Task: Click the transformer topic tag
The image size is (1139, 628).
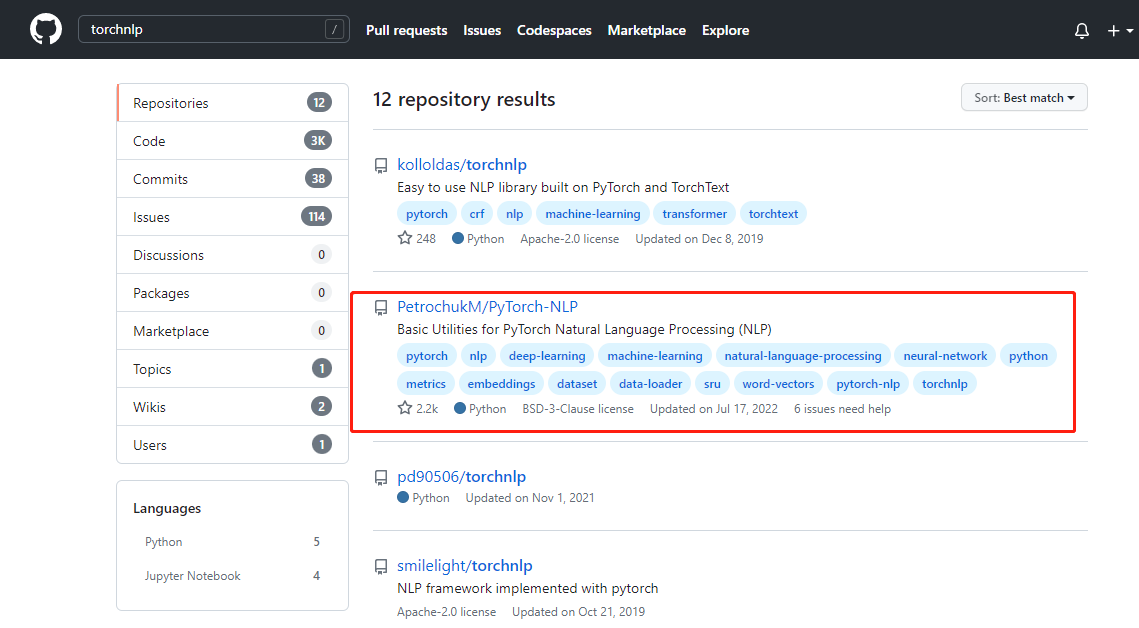Action: coord(694,213)
